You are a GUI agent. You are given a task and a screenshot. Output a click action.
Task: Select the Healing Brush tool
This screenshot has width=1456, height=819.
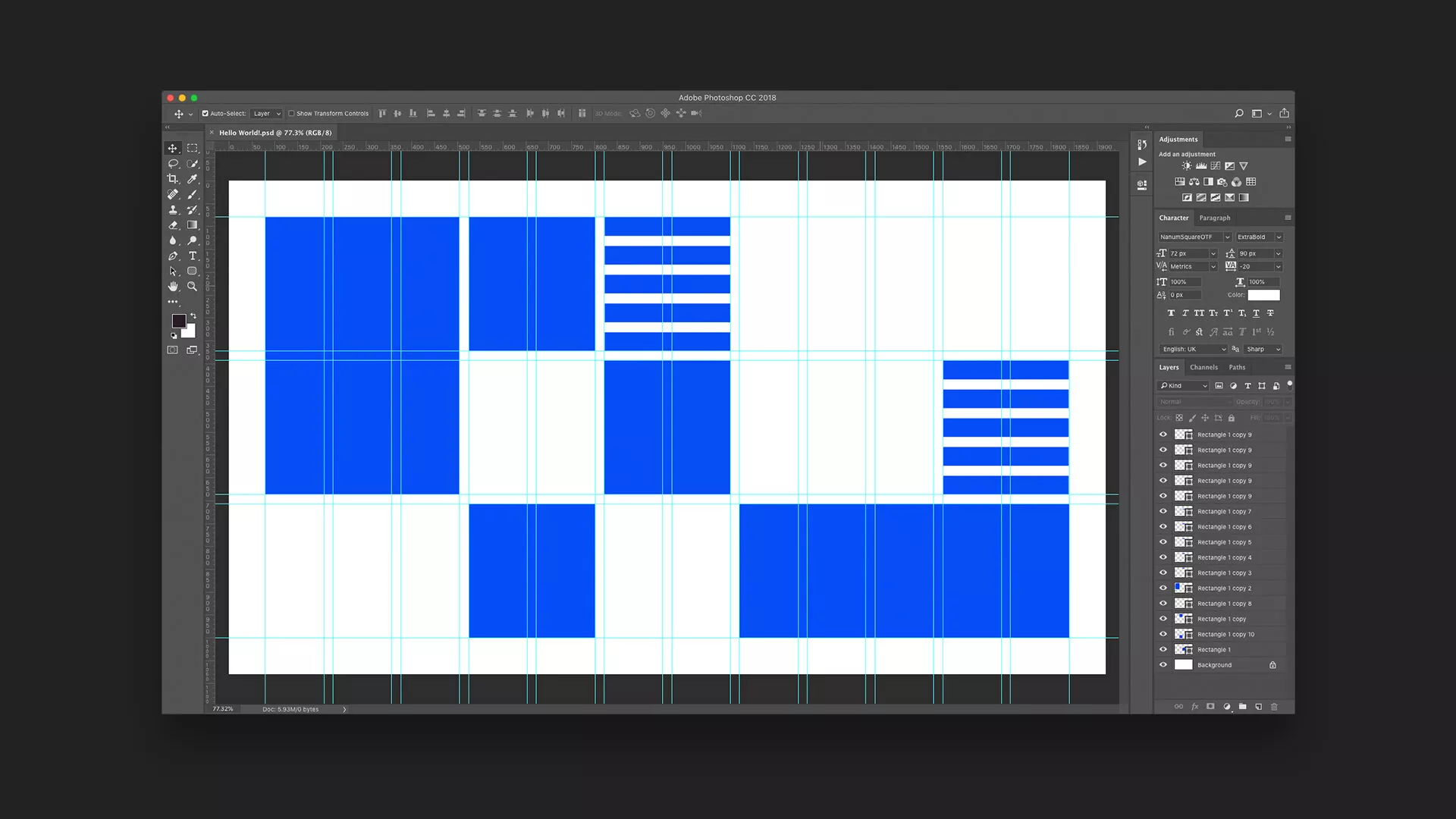(x=173, y=194)
